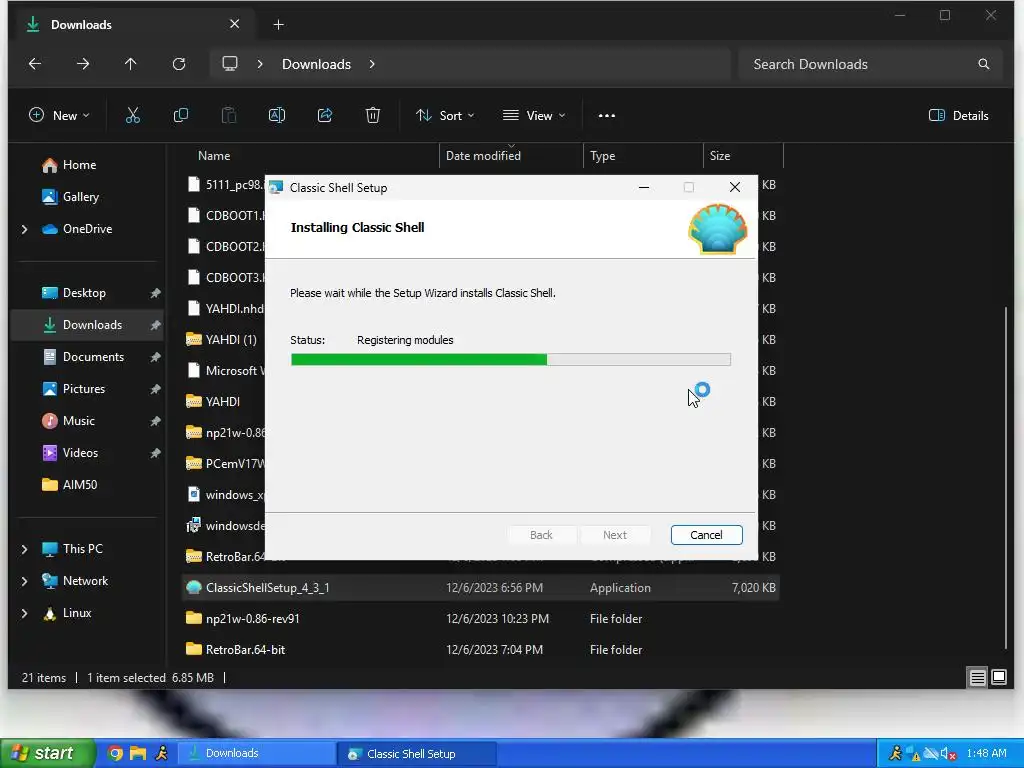This screenshot has height=768, width=1024.
Task: Cancel the Classic Shell installation
Action: (707, 535)
